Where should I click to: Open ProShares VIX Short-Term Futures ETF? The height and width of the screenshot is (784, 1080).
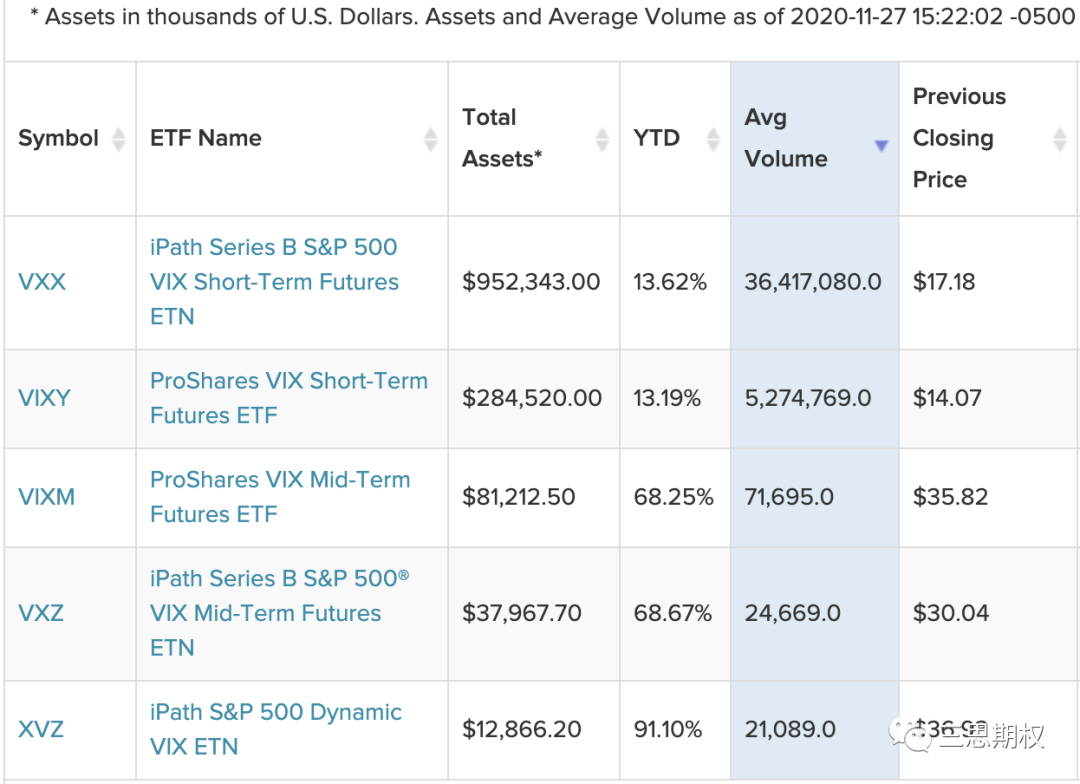pyautogui.click(x=288, y=397)
